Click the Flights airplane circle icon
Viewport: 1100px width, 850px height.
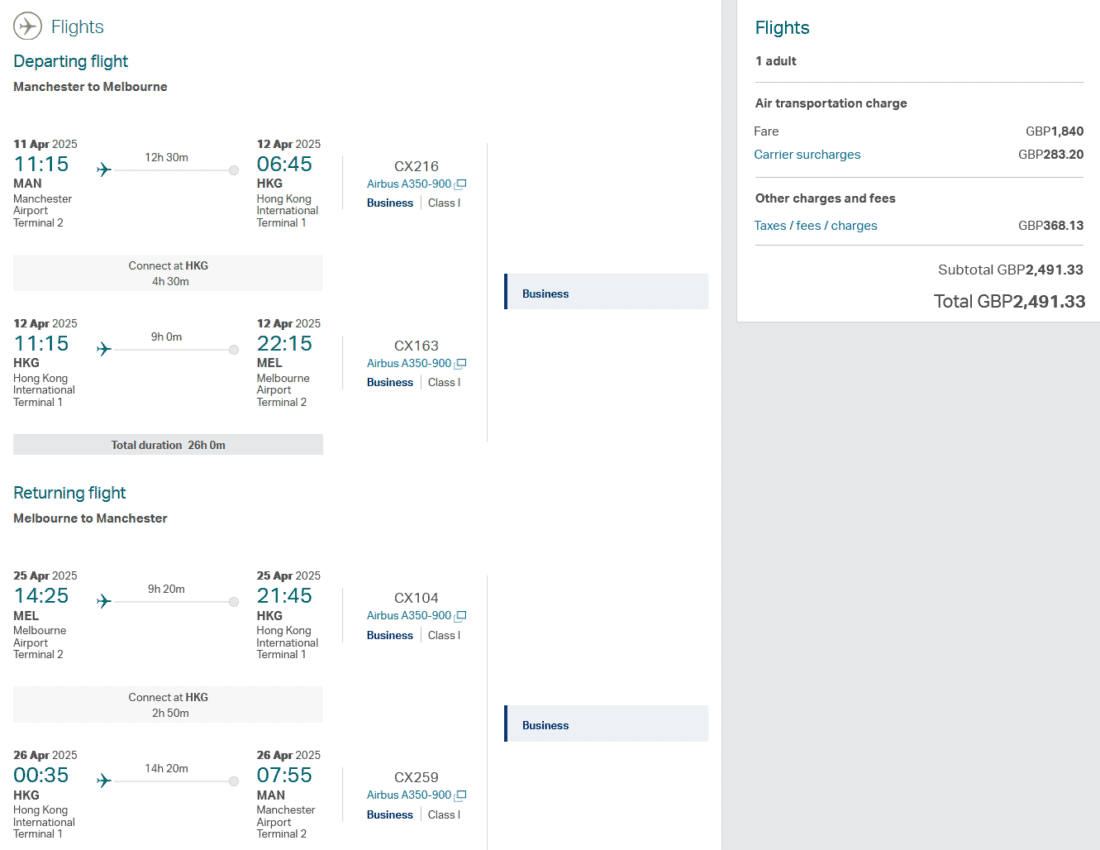click(x=28, y=26)
